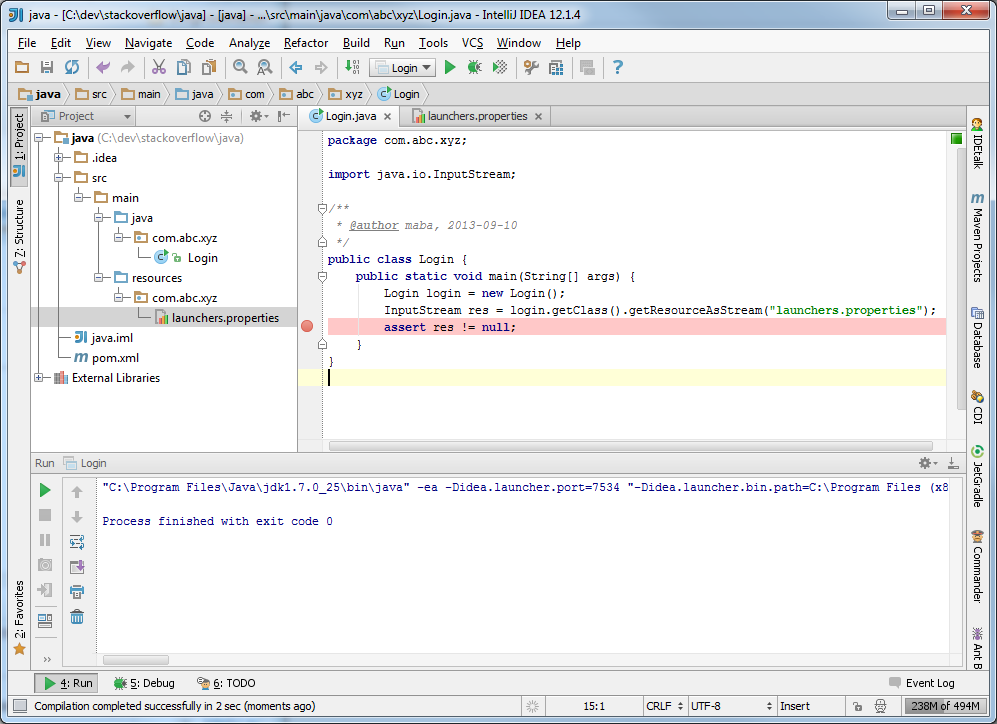The width and height of the screenshot is (997, 724).
Task: Open the Refactor menu
Action: tap(305, 43)
